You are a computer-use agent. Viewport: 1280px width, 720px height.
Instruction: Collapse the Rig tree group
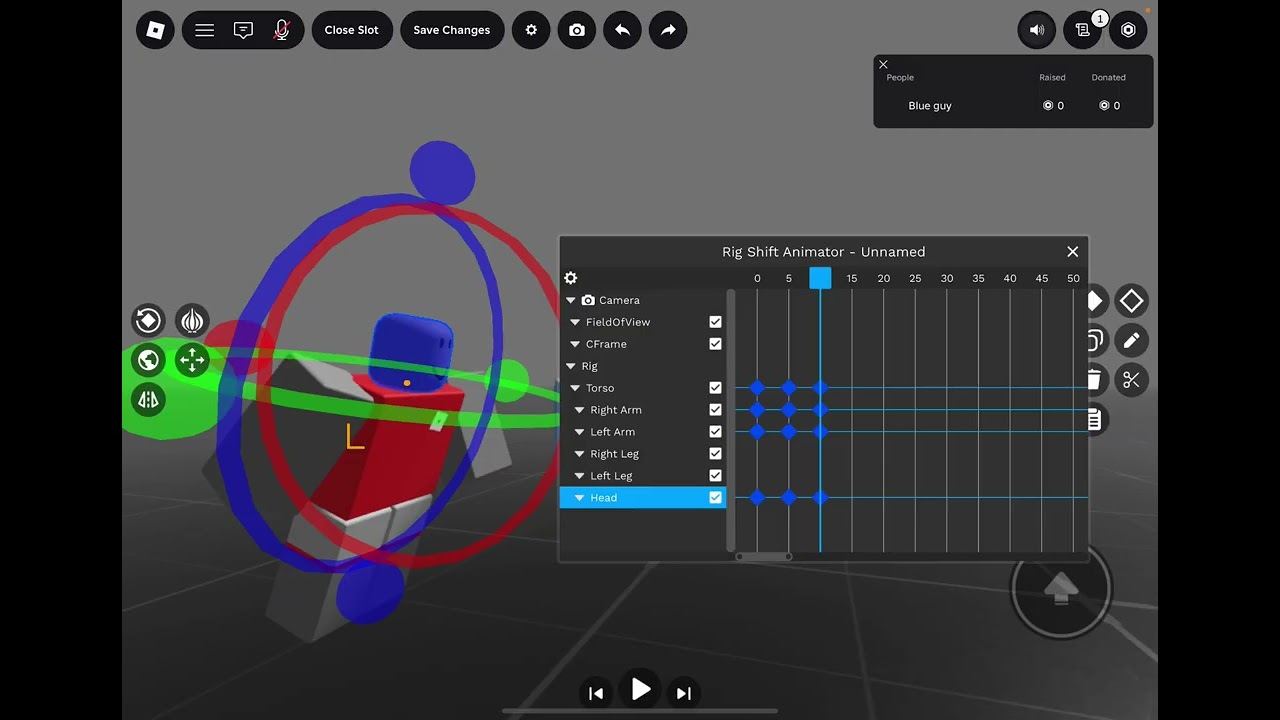(571, 366)
